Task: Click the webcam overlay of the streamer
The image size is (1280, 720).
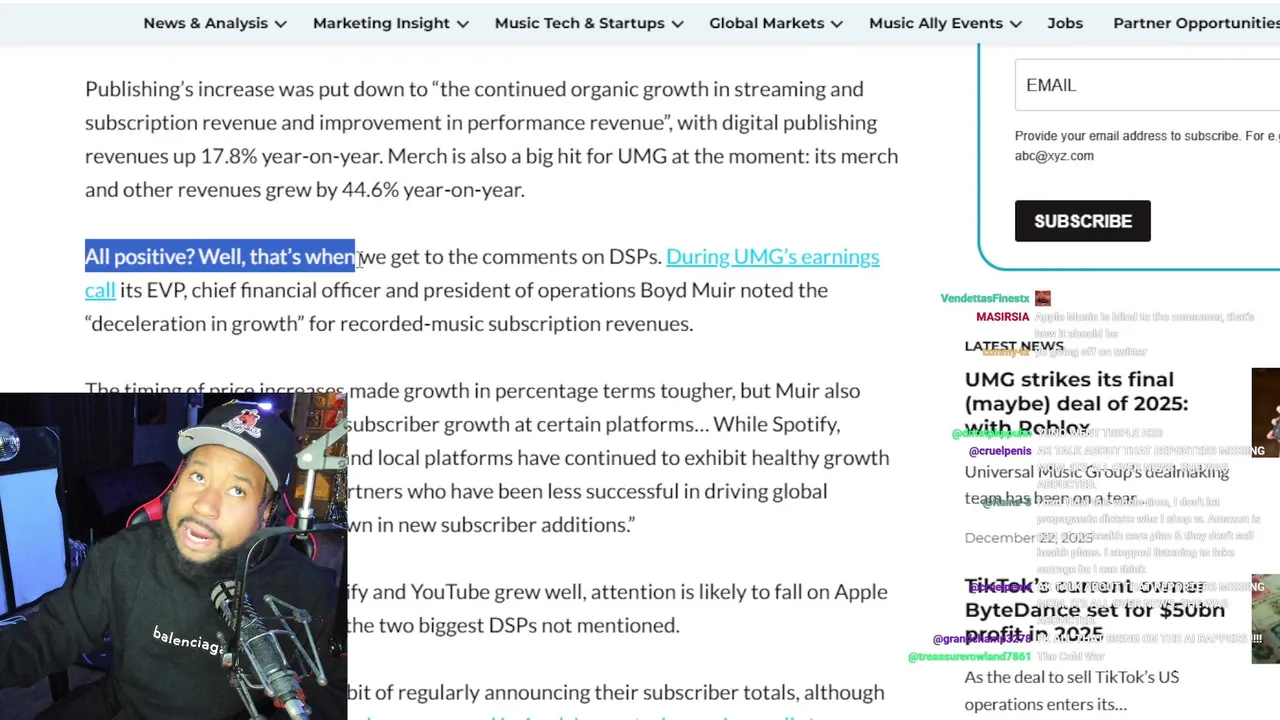Action: pos(173,556)
